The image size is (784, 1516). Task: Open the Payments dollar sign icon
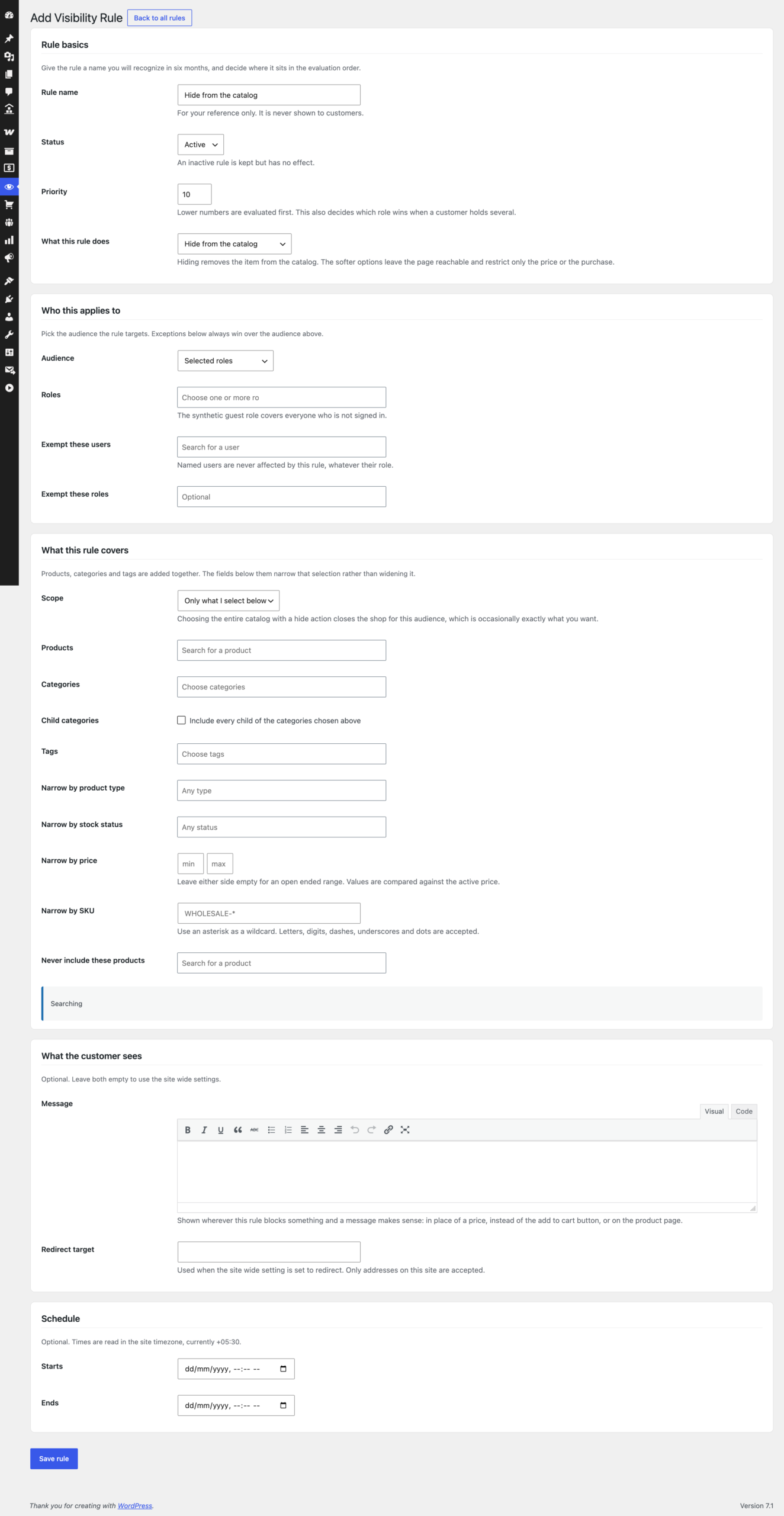[x=9, y=168]
